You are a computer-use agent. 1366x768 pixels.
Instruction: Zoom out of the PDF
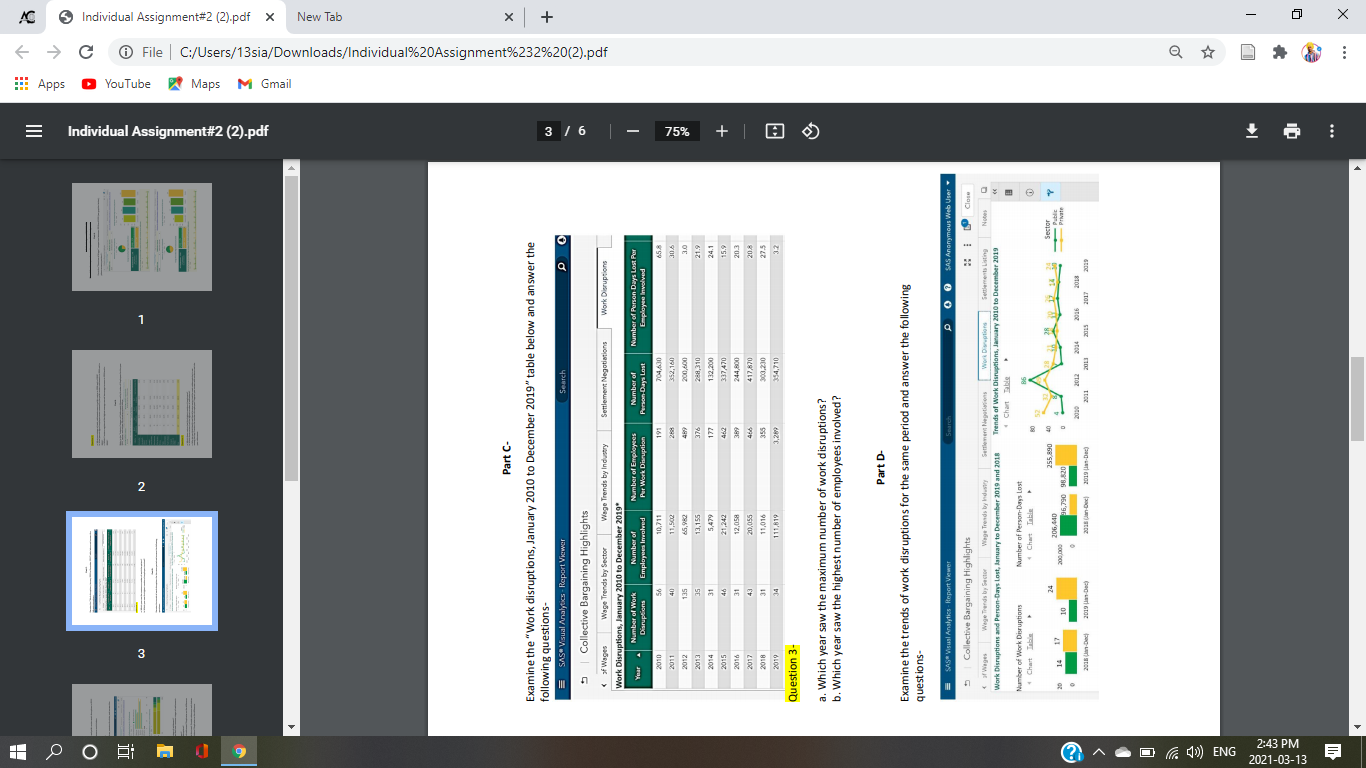tap(632, 131)
